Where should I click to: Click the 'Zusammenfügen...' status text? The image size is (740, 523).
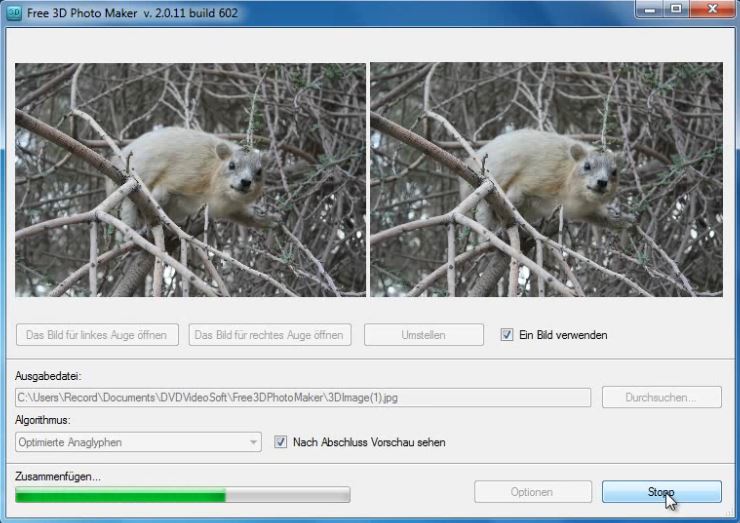(x=58, y=477)
